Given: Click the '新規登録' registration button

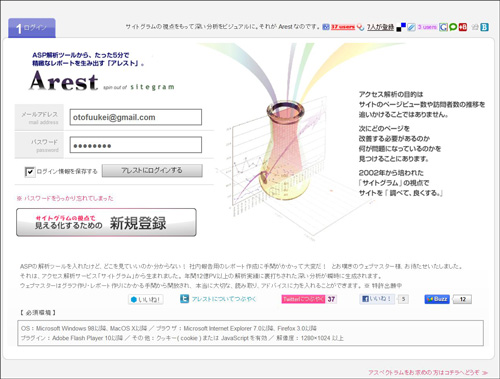Looking at the screenshot, I should click(x=106, y=222).
